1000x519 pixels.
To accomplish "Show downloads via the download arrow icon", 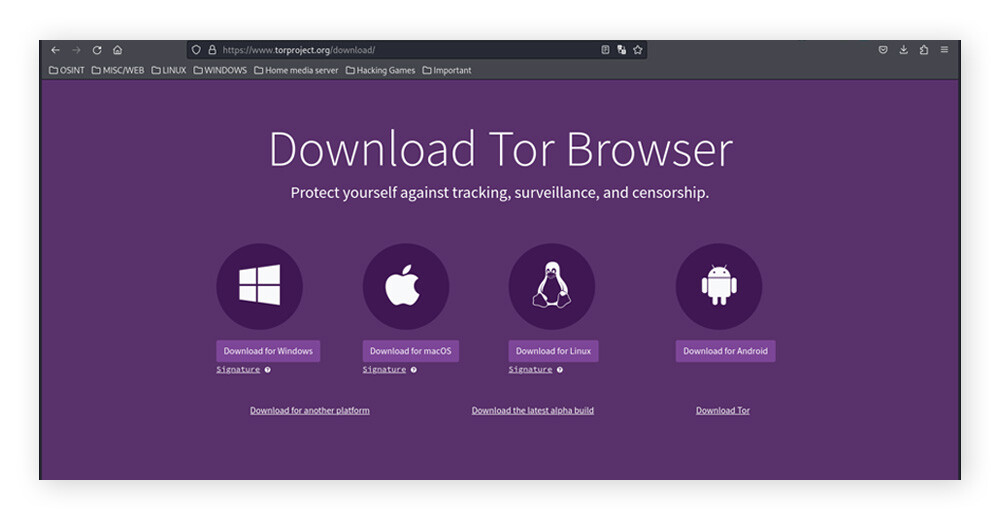I will pyautogui.click(x=903, y=50).
